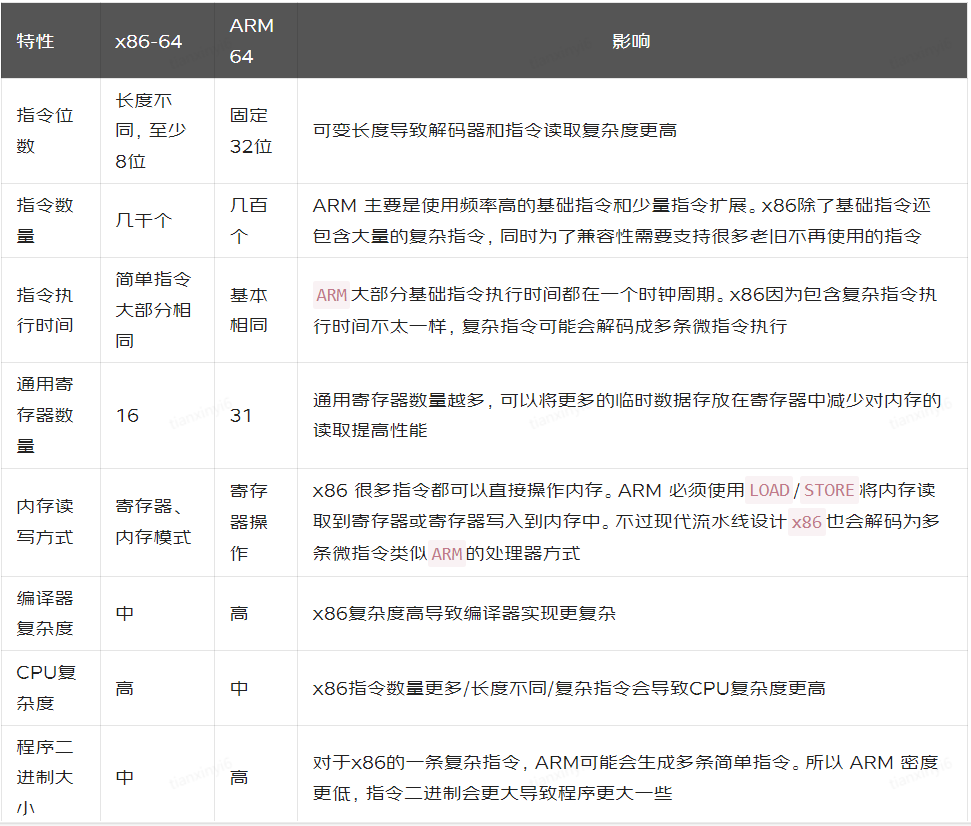Click '高' in the 程序二进制大小 row

pos(238,778)
